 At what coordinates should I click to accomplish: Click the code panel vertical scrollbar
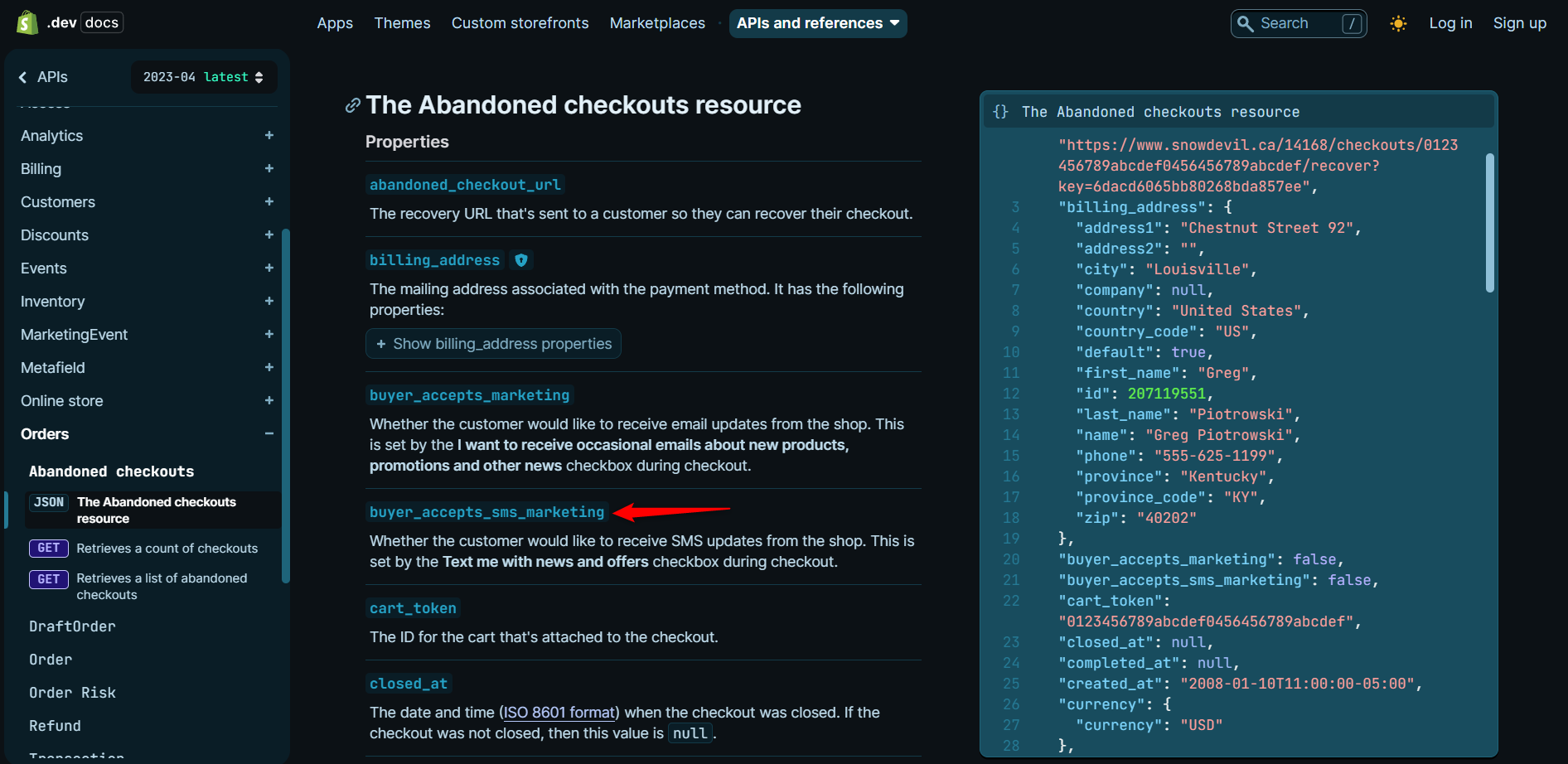click(x=1489, y=224)
